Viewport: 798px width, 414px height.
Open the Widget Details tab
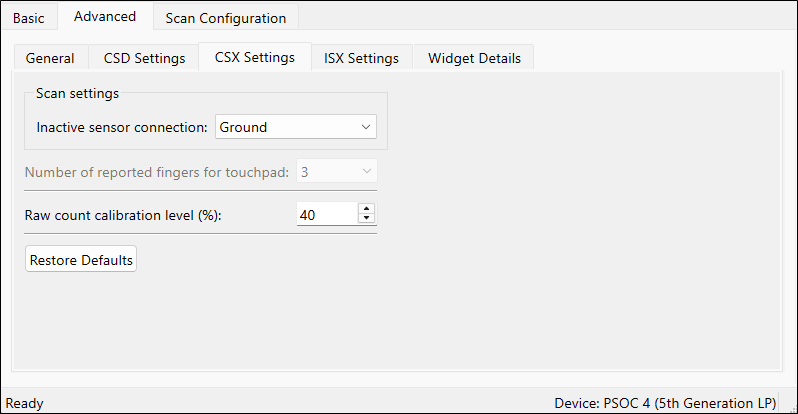(474, 58)
